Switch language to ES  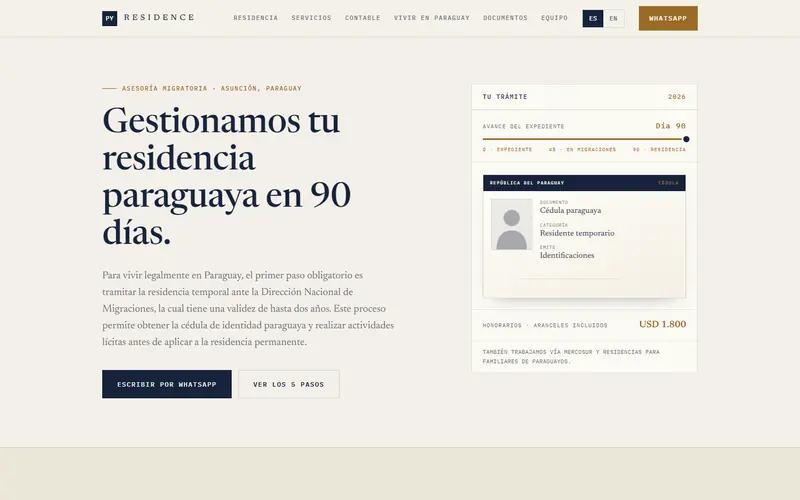593,18
